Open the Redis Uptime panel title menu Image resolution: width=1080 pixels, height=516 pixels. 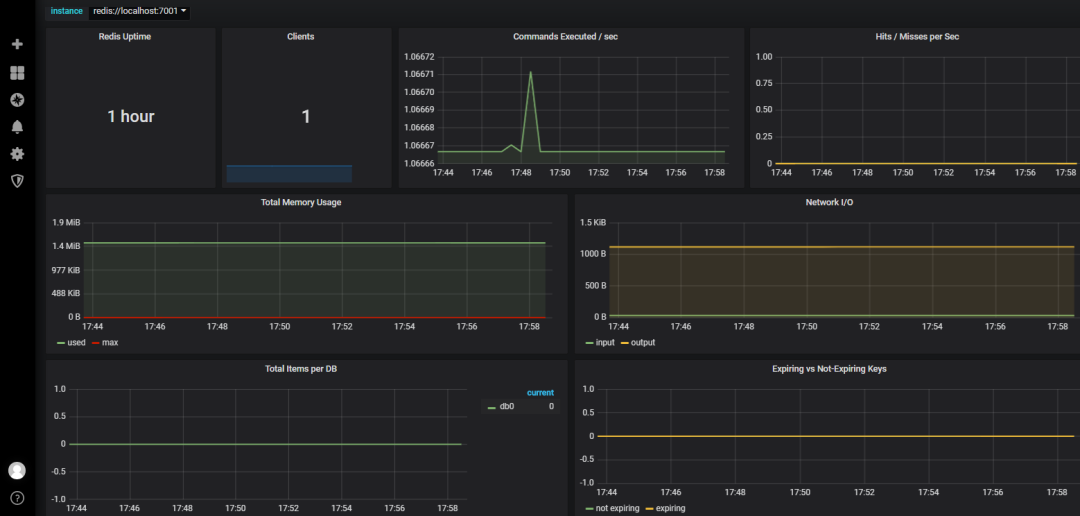click(125, 37)
